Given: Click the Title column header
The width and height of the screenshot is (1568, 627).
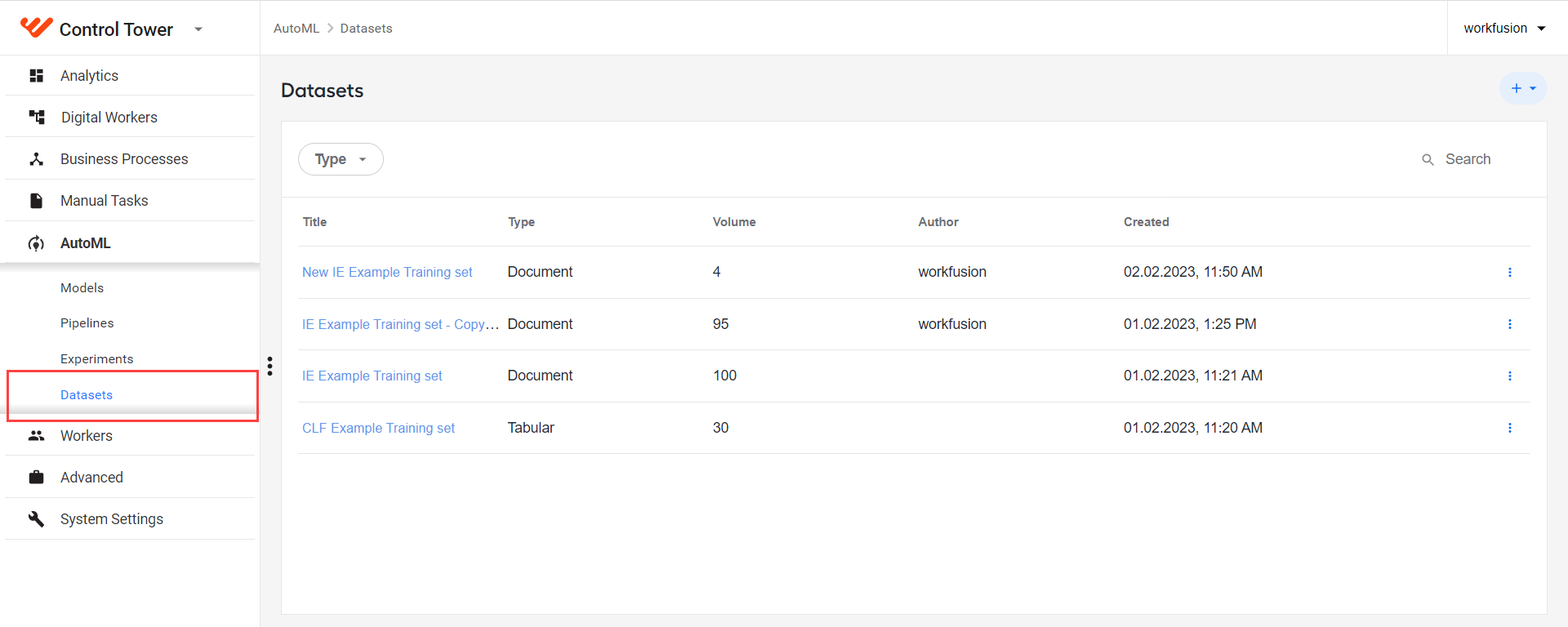Looking at the screenshot, I should click(x=314, y=222).
